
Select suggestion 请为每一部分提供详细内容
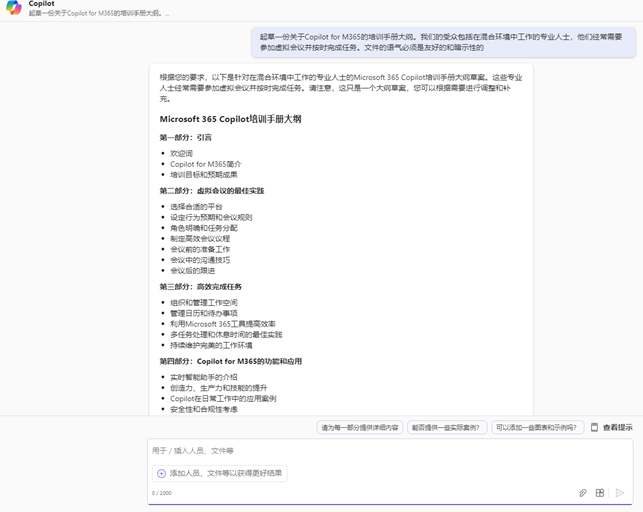tap(360, 427)
